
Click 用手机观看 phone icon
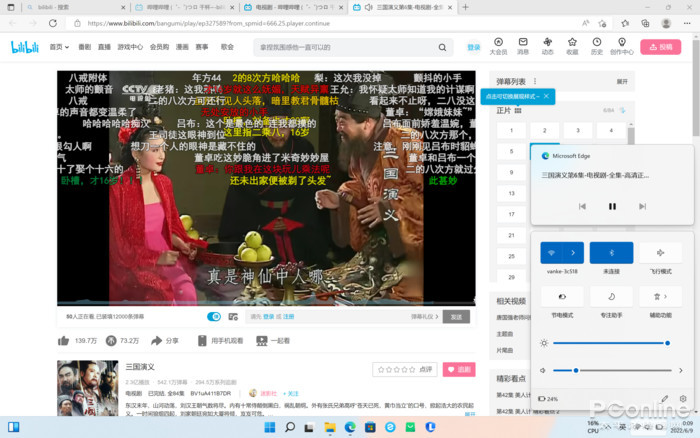[x=202, y=341]
